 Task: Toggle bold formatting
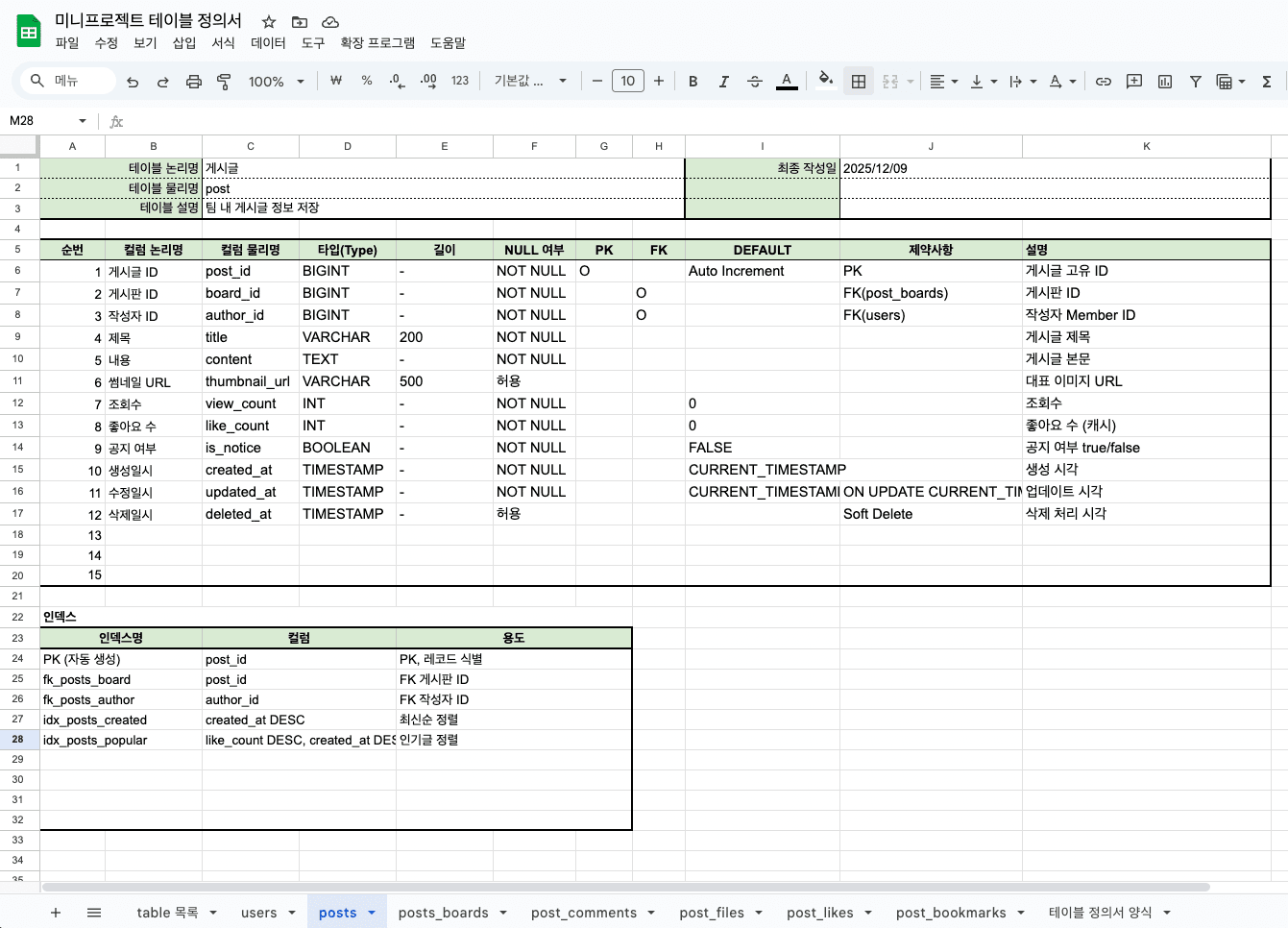click(693, 82)
